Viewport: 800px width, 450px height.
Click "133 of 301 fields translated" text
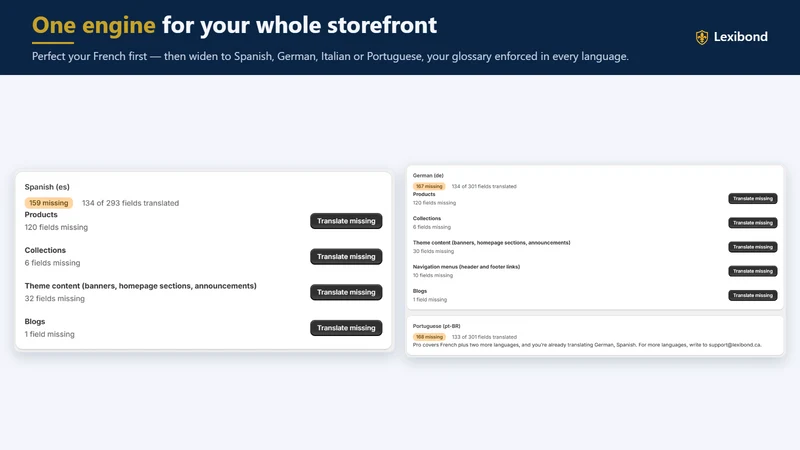point(484,337)
